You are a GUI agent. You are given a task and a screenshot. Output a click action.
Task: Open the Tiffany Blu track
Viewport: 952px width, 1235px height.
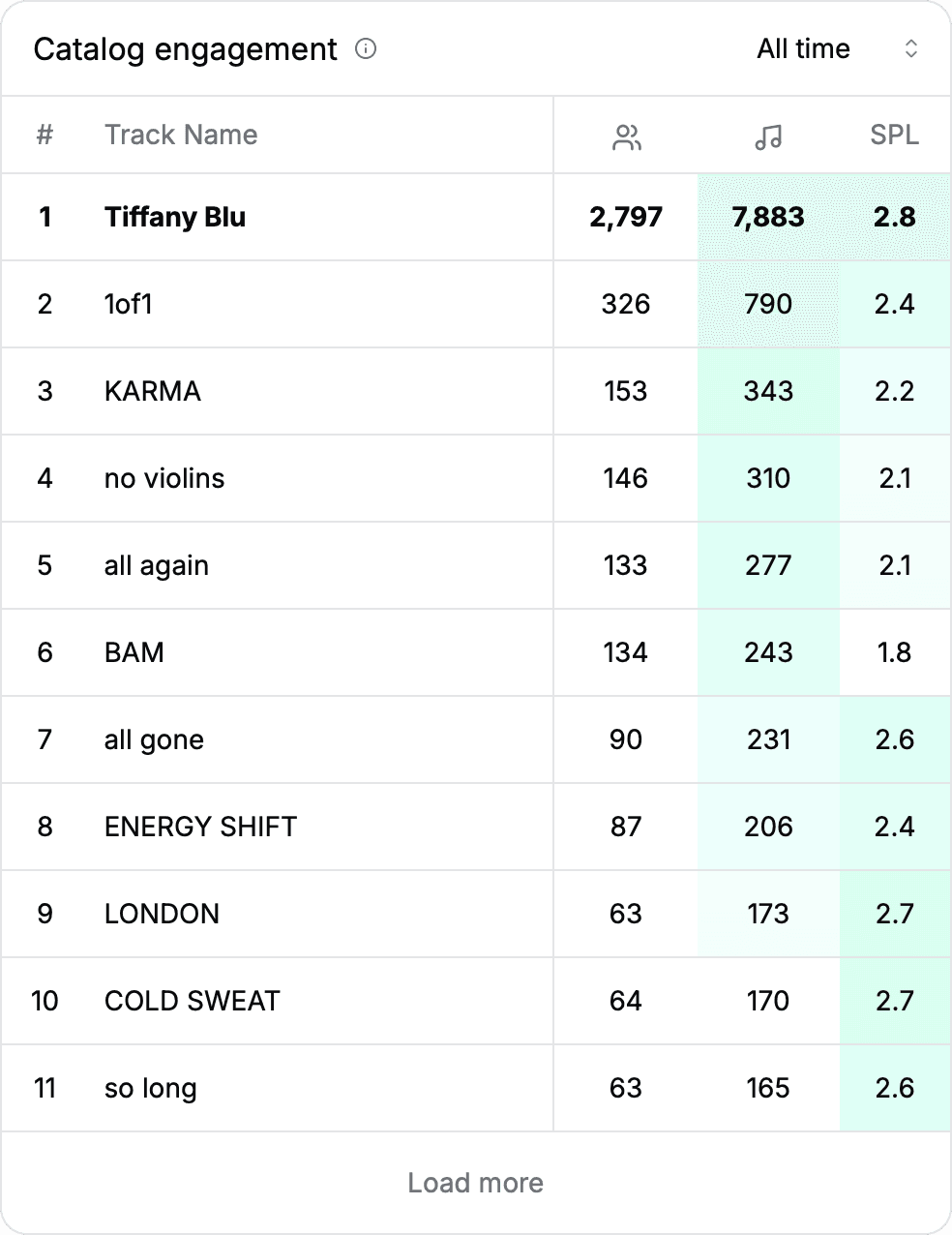(x=175, y=217)
